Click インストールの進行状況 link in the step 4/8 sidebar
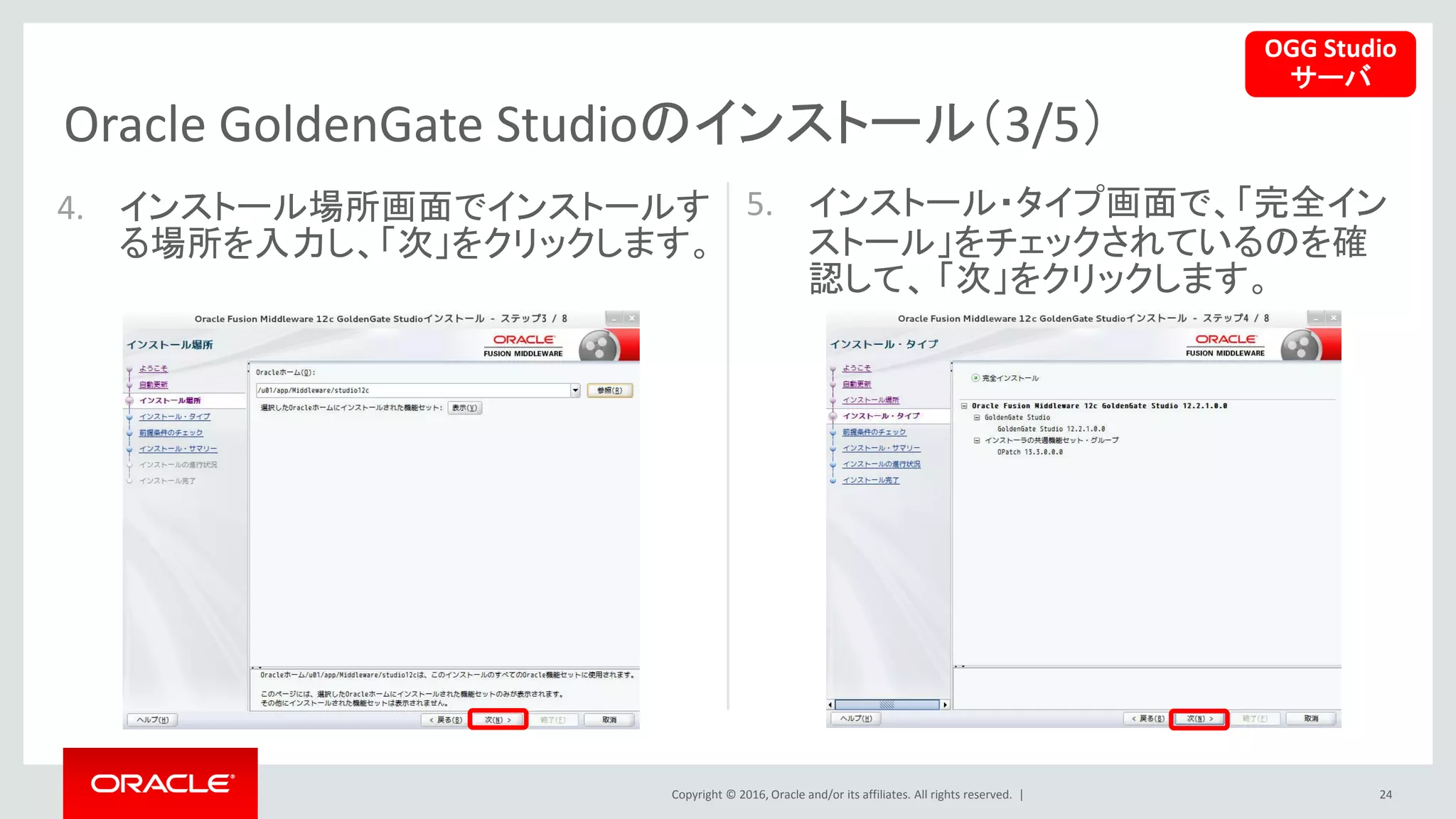 (881, 464)
